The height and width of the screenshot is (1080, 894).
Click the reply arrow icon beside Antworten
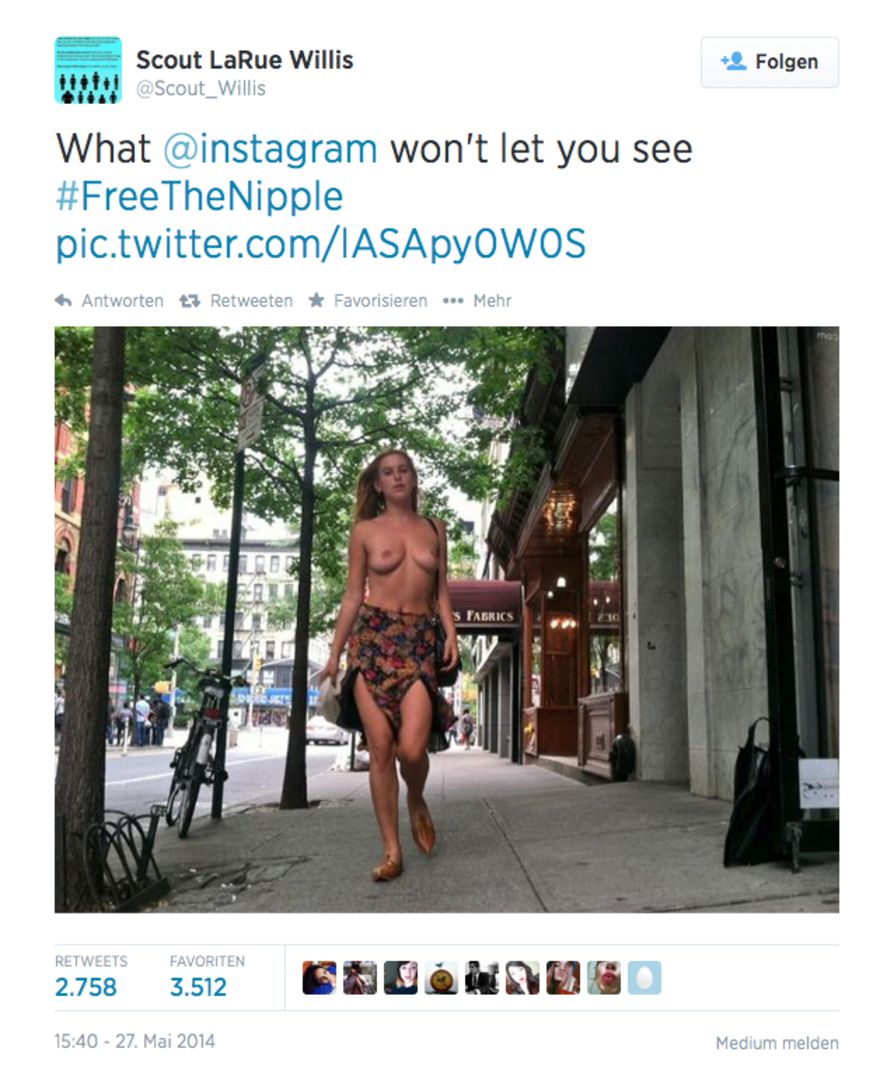pyautogui.click(x=64, y=301)
